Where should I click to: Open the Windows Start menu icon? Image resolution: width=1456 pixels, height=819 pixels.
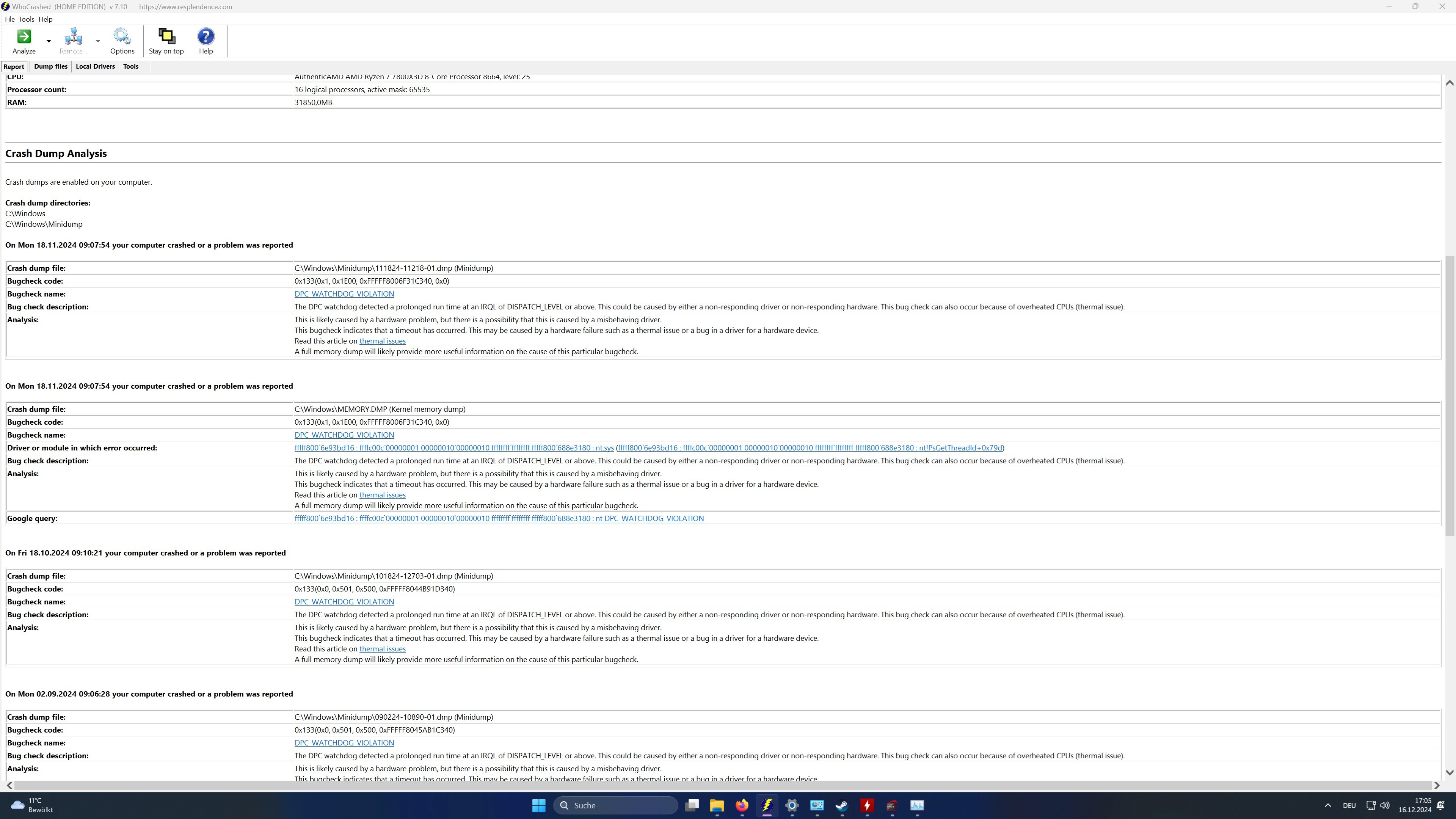pyautogui.click(x=539, y=805)
